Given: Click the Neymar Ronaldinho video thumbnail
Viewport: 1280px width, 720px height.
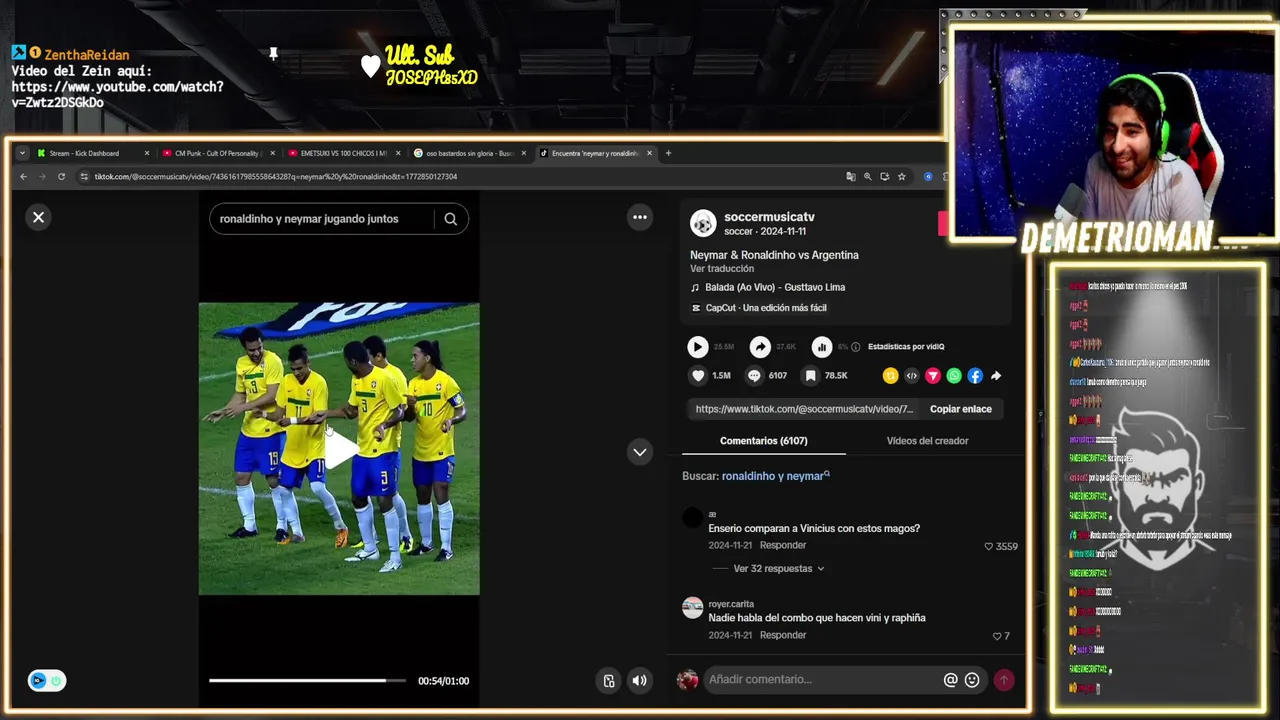Looking at the screenshot, I should pos(339,449).
